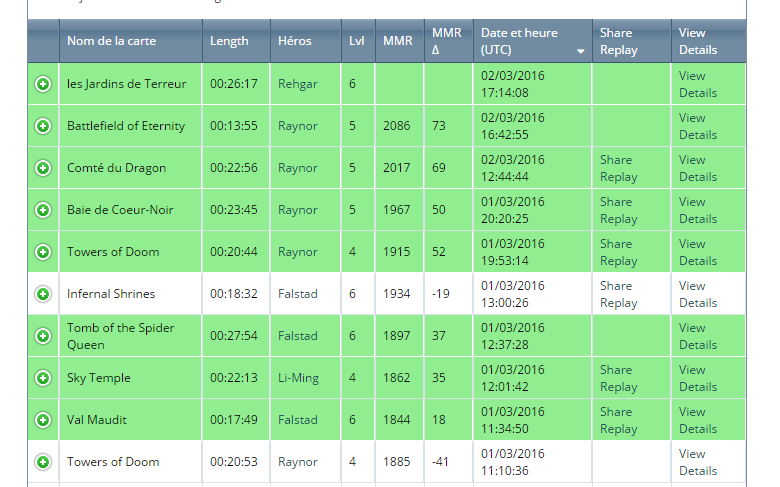Expand the Infernal Shrines match row
The height and width of the screenshot is (487, 780).
coord(43,294)
